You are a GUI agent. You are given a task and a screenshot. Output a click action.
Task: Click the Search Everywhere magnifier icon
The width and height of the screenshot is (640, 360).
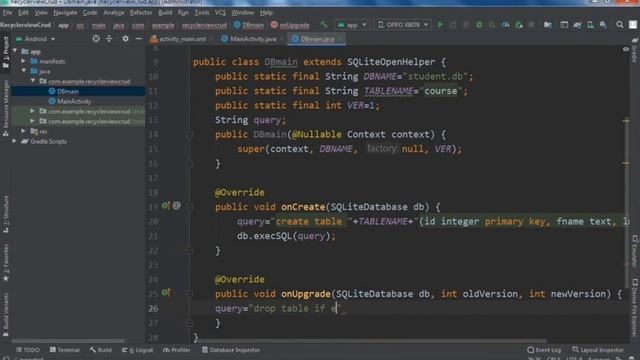point(620,25)
